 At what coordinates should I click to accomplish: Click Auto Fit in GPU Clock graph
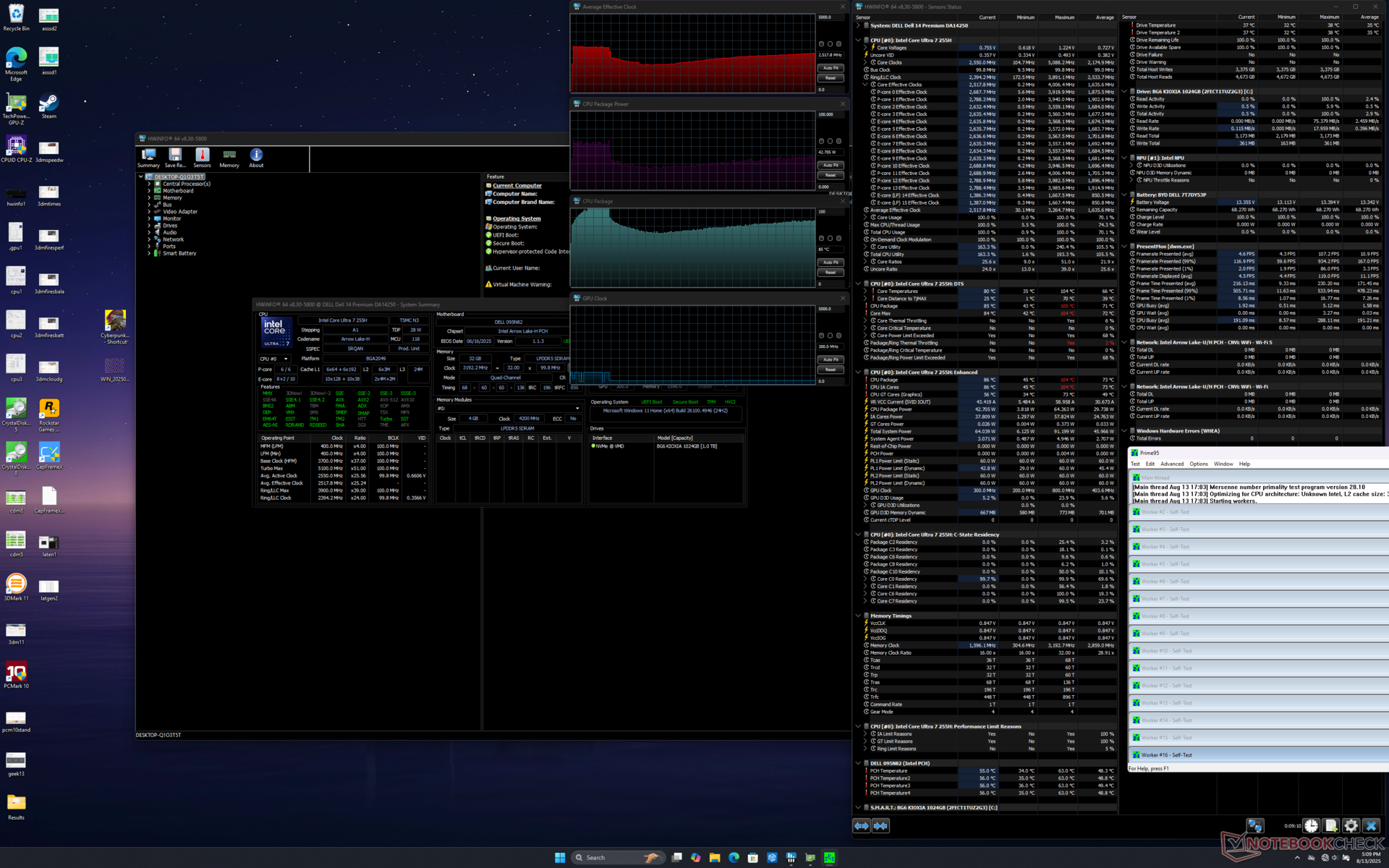831,359
